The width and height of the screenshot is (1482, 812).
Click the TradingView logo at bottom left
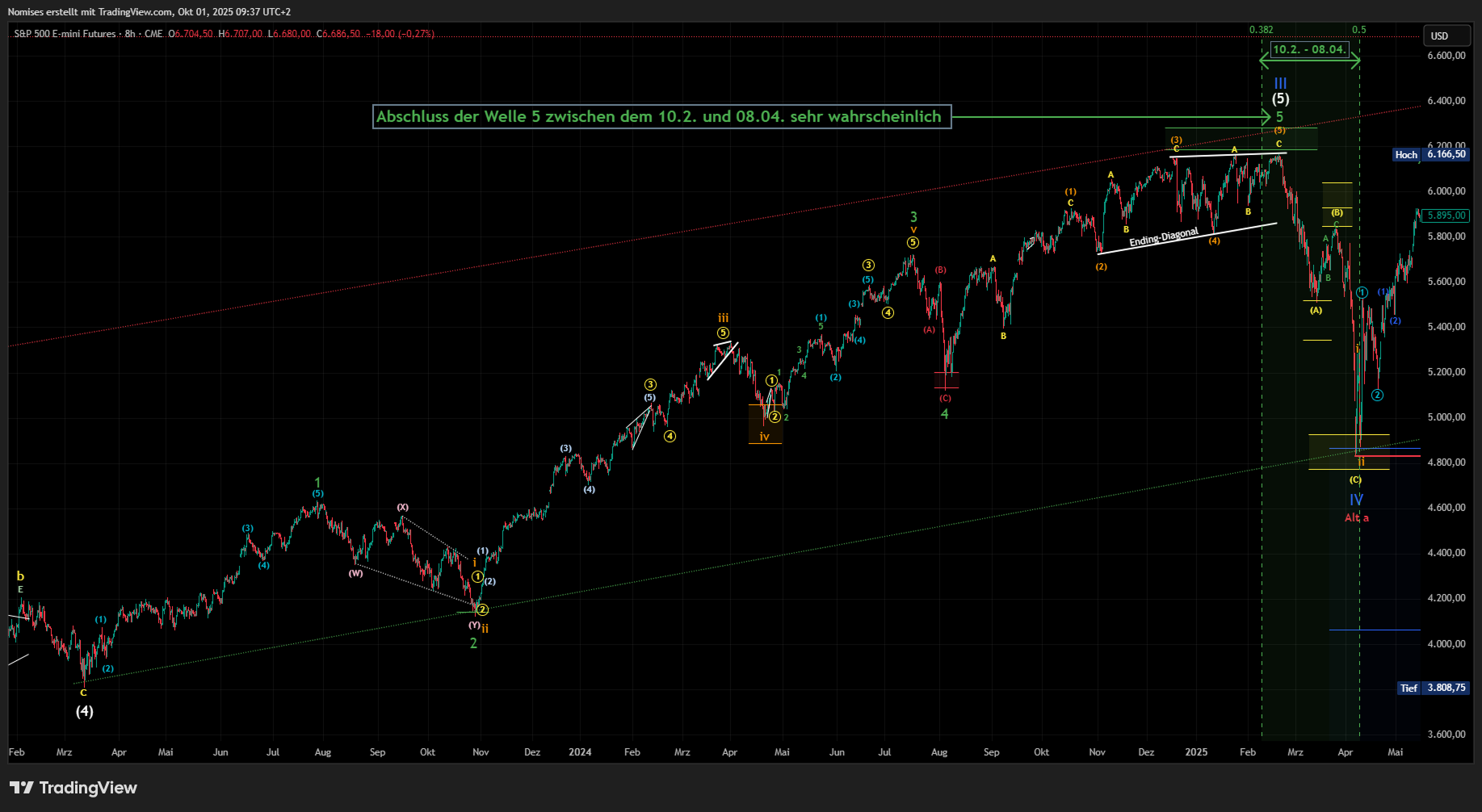[73, 788]
